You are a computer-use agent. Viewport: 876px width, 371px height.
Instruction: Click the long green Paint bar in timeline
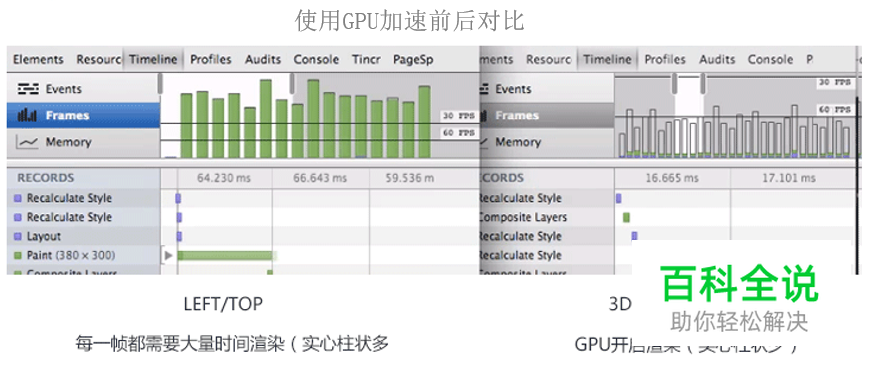(x=226, y=256)
